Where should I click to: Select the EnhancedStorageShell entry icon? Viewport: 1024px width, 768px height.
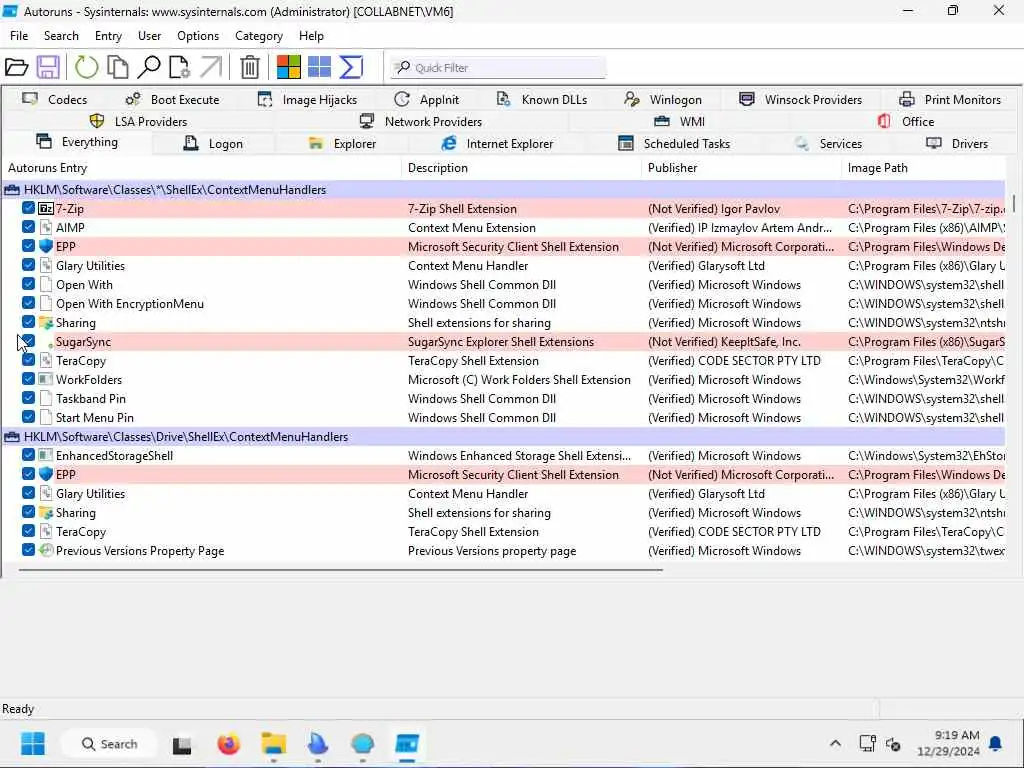[46, 456]
